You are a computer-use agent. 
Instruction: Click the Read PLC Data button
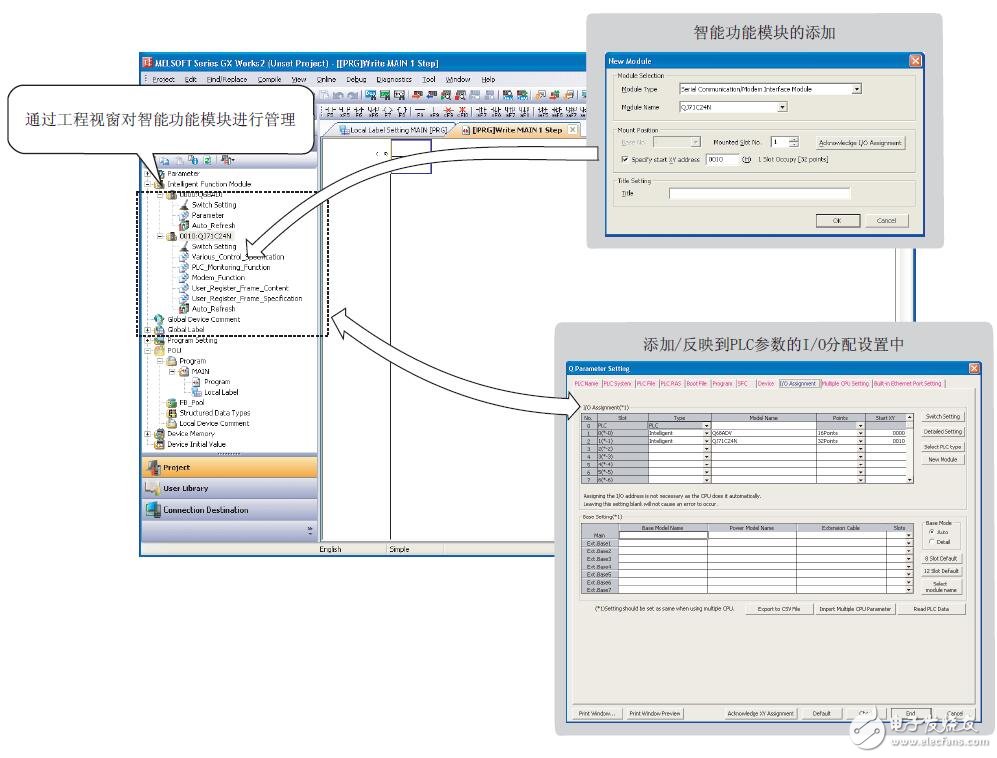click(930, 609)
